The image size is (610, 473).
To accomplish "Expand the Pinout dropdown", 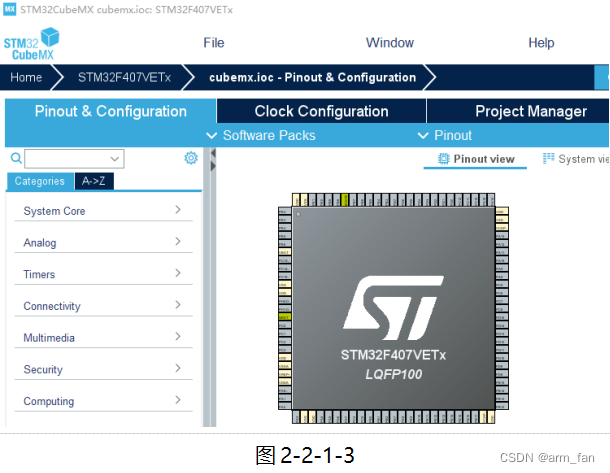I will pos(445,135).
